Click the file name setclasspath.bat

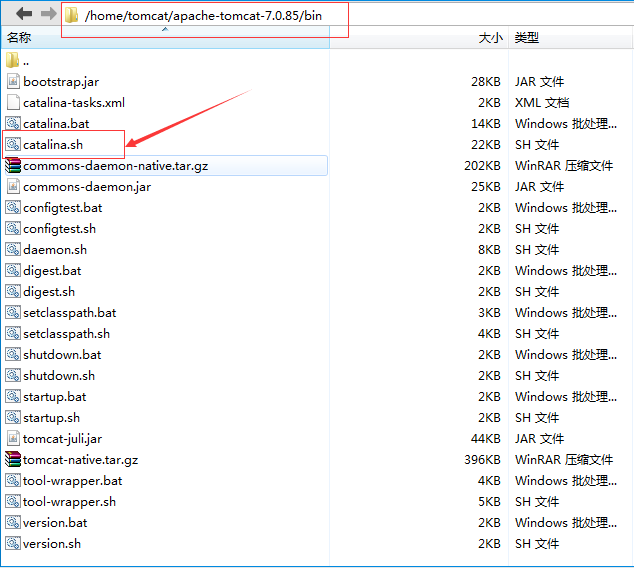(x=70, y=313)
